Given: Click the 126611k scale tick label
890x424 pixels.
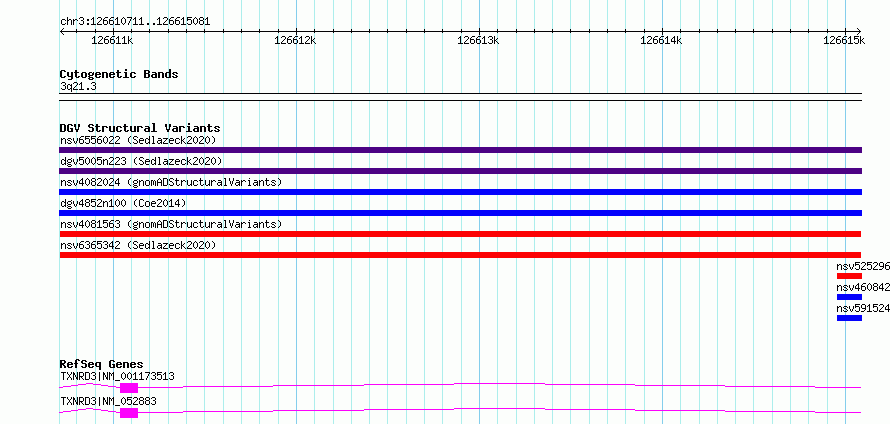Looking at the screenshot, I should [x=112, y=40].
